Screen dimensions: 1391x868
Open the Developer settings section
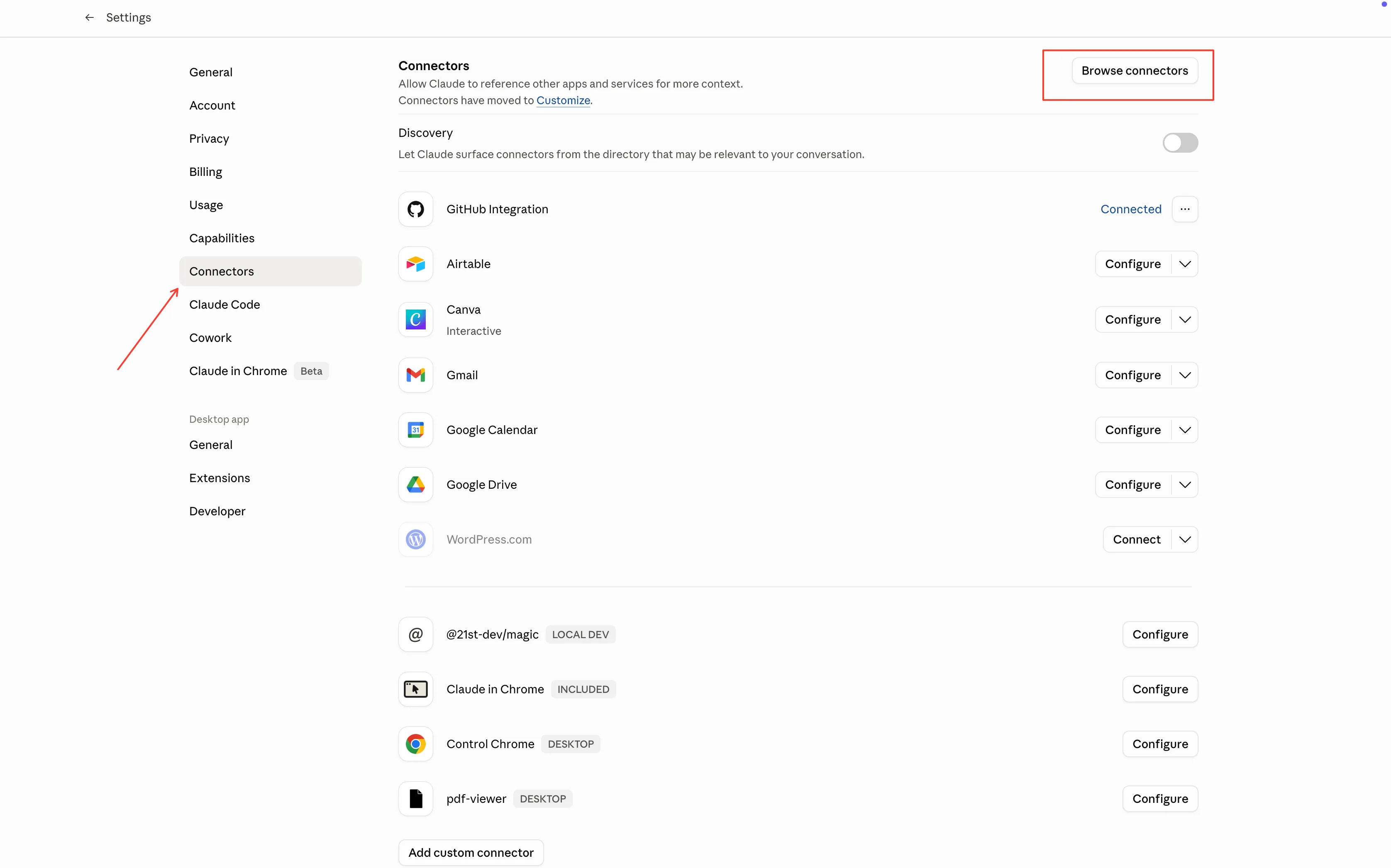click(271, 512)
